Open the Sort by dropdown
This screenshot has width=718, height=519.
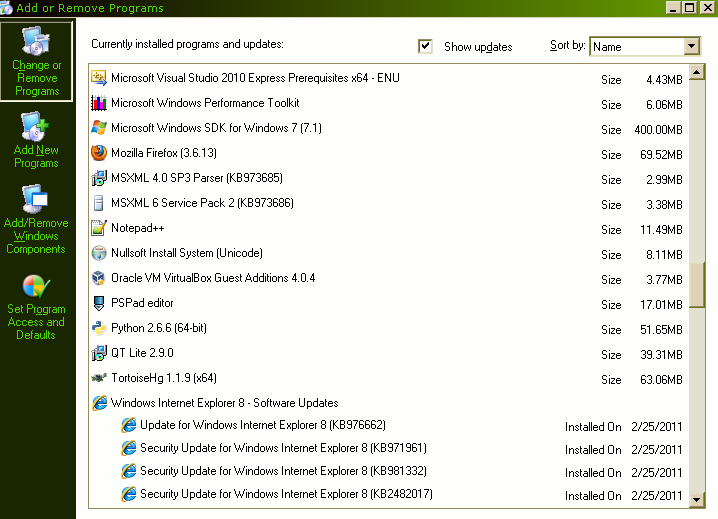point(691,46)
